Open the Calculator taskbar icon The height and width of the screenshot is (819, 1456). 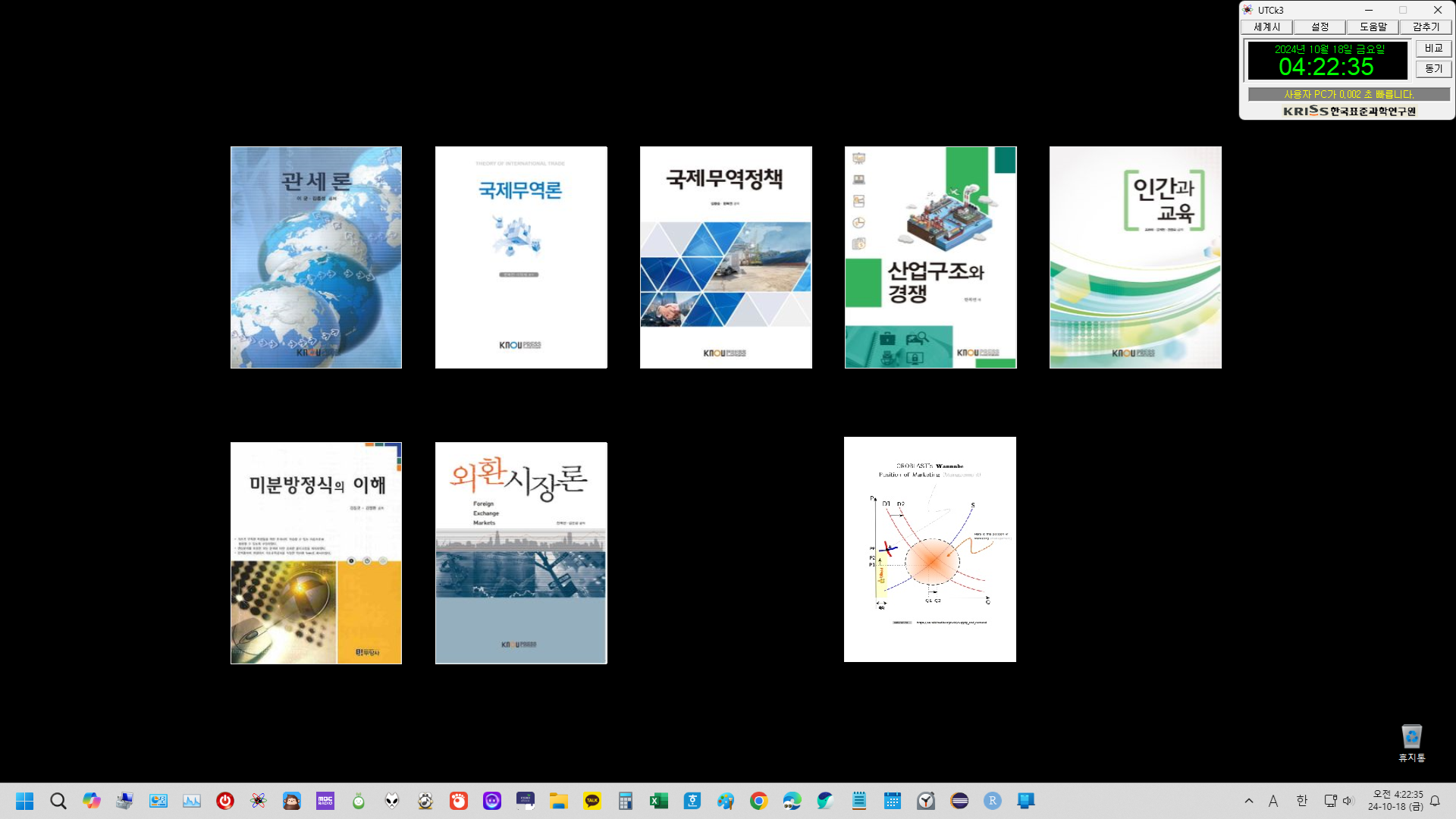(x=626, y=801)
